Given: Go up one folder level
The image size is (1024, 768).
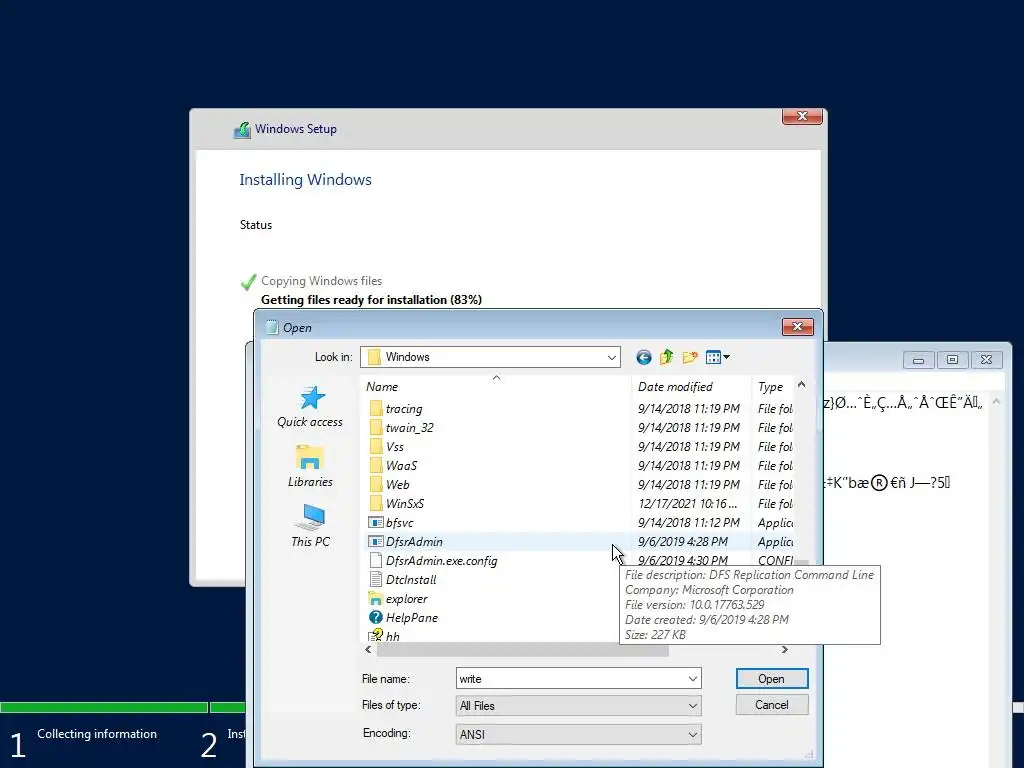Looking at the screenshot, I should (x=667, y=357).
